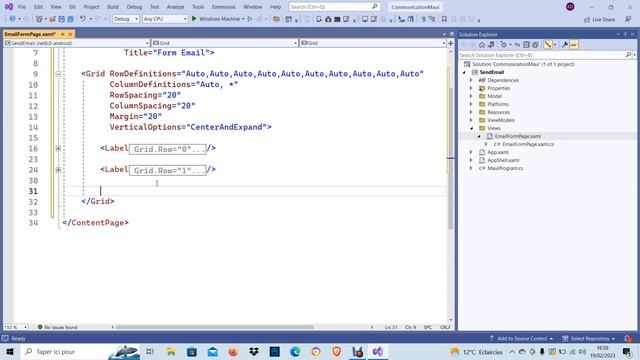The image size is (640, 360).
Task: Click the Windows Start button
Action: tap(10, 351)
